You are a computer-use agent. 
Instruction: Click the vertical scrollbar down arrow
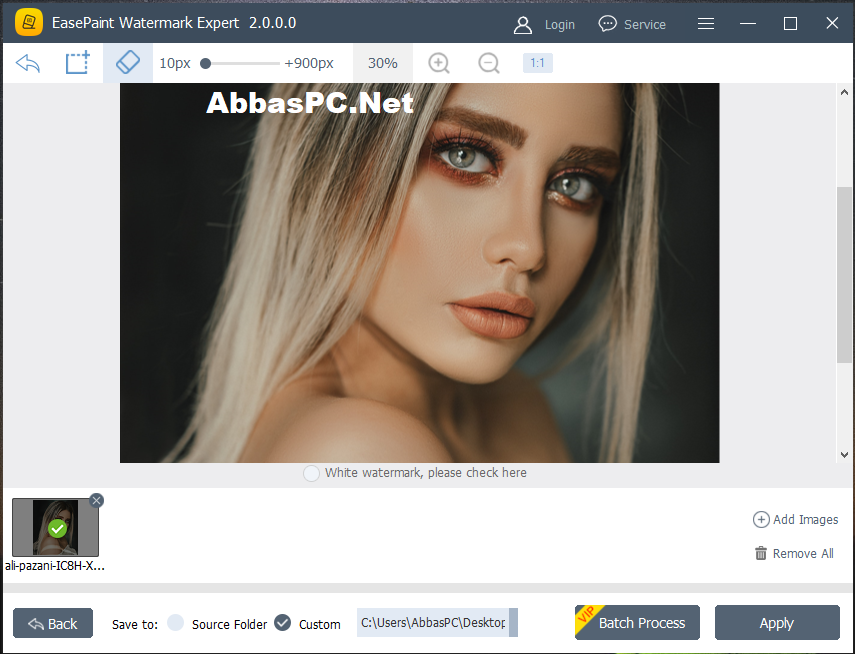coord(844,454)
